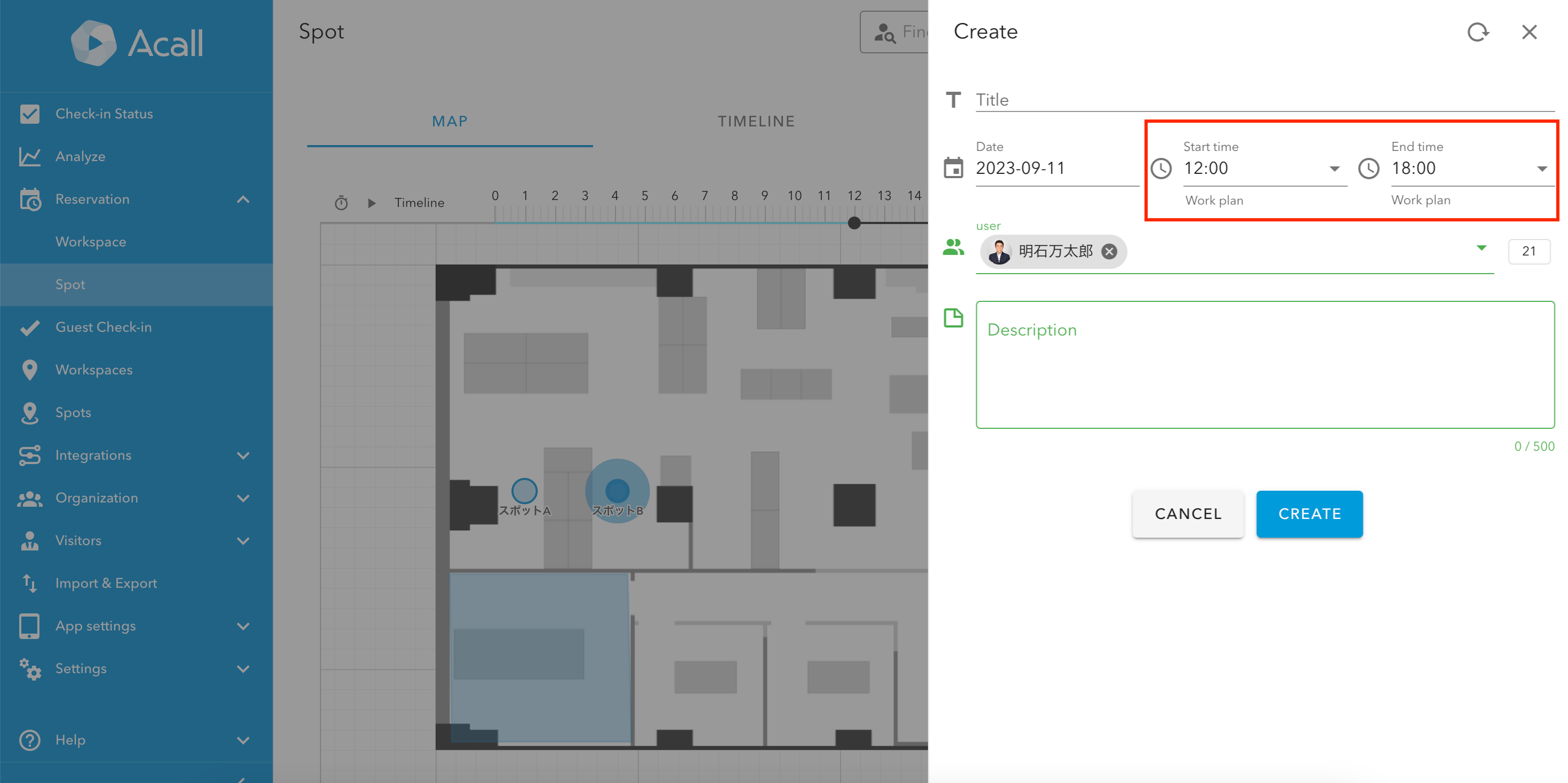The image size is (1568, 783).
Task: Click the Import & Export arrows icon
Action: coord(29,584)
